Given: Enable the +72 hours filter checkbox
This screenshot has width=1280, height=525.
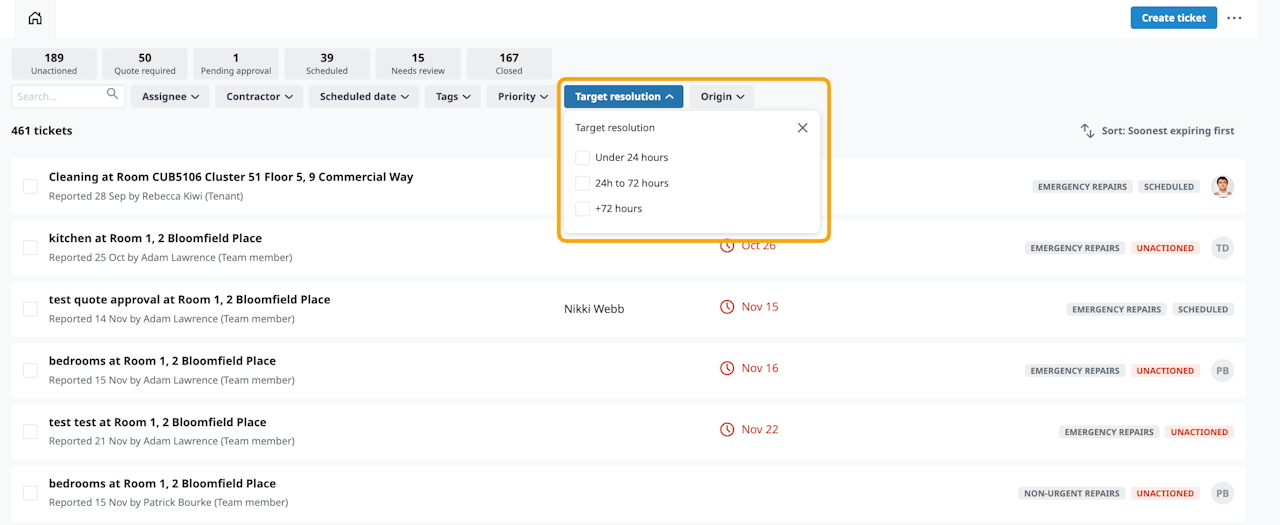Looking at the screenshot, I should click(582, 209).
